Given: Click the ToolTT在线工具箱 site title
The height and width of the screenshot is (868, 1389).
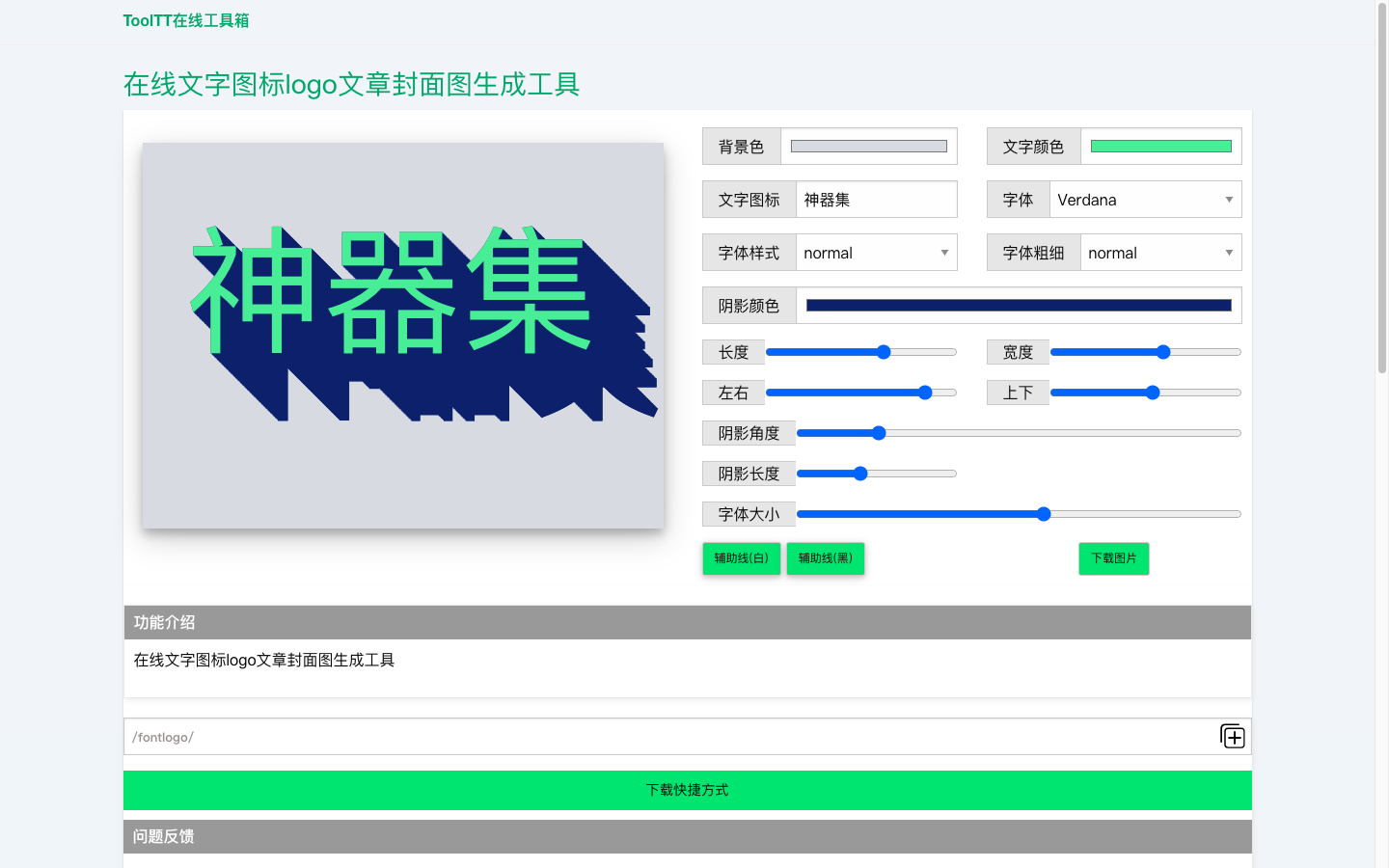Looking at the screenshot, I should [185, 19].
